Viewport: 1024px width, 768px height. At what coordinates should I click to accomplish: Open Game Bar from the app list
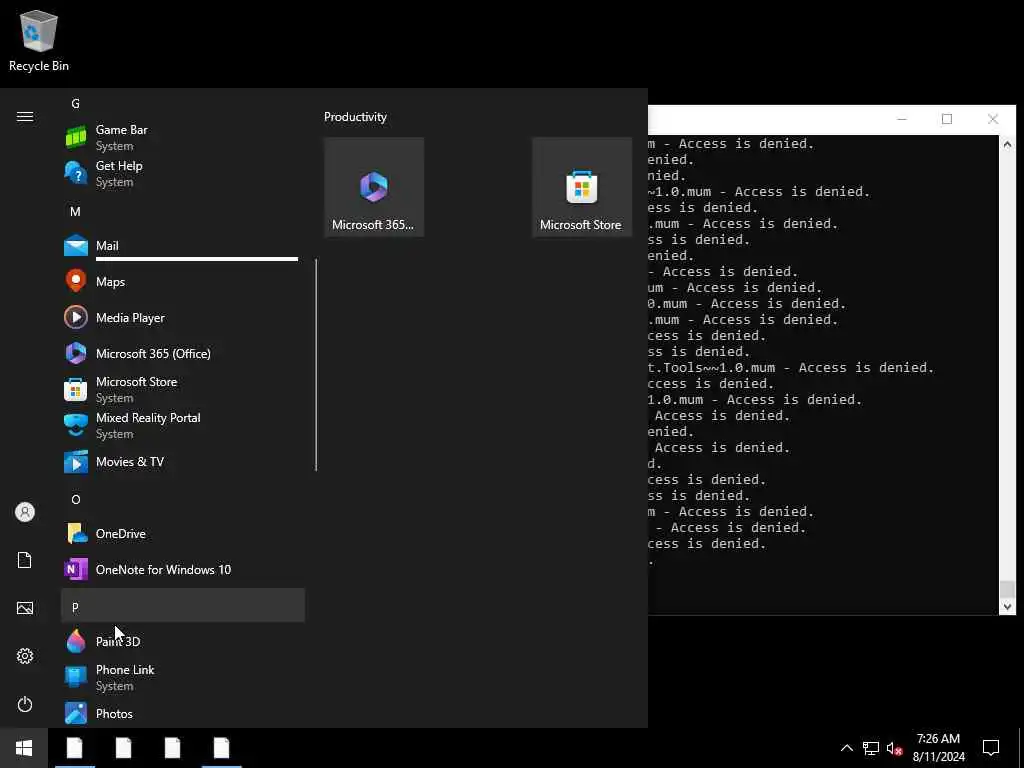[x=183, y=138]
